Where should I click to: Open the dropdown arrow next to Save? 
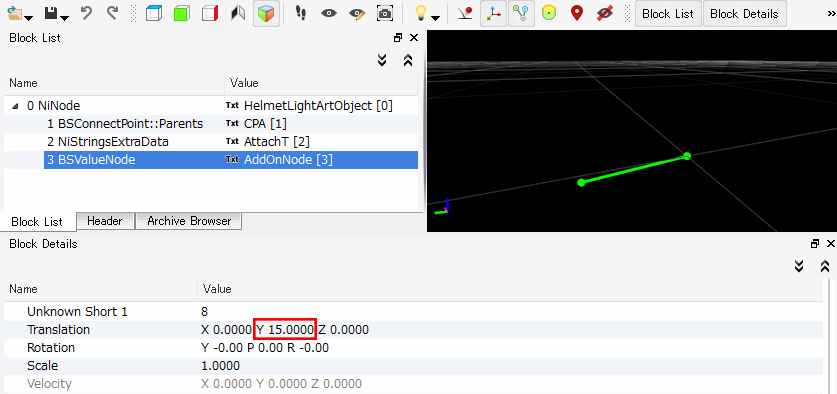coord(65,18)
